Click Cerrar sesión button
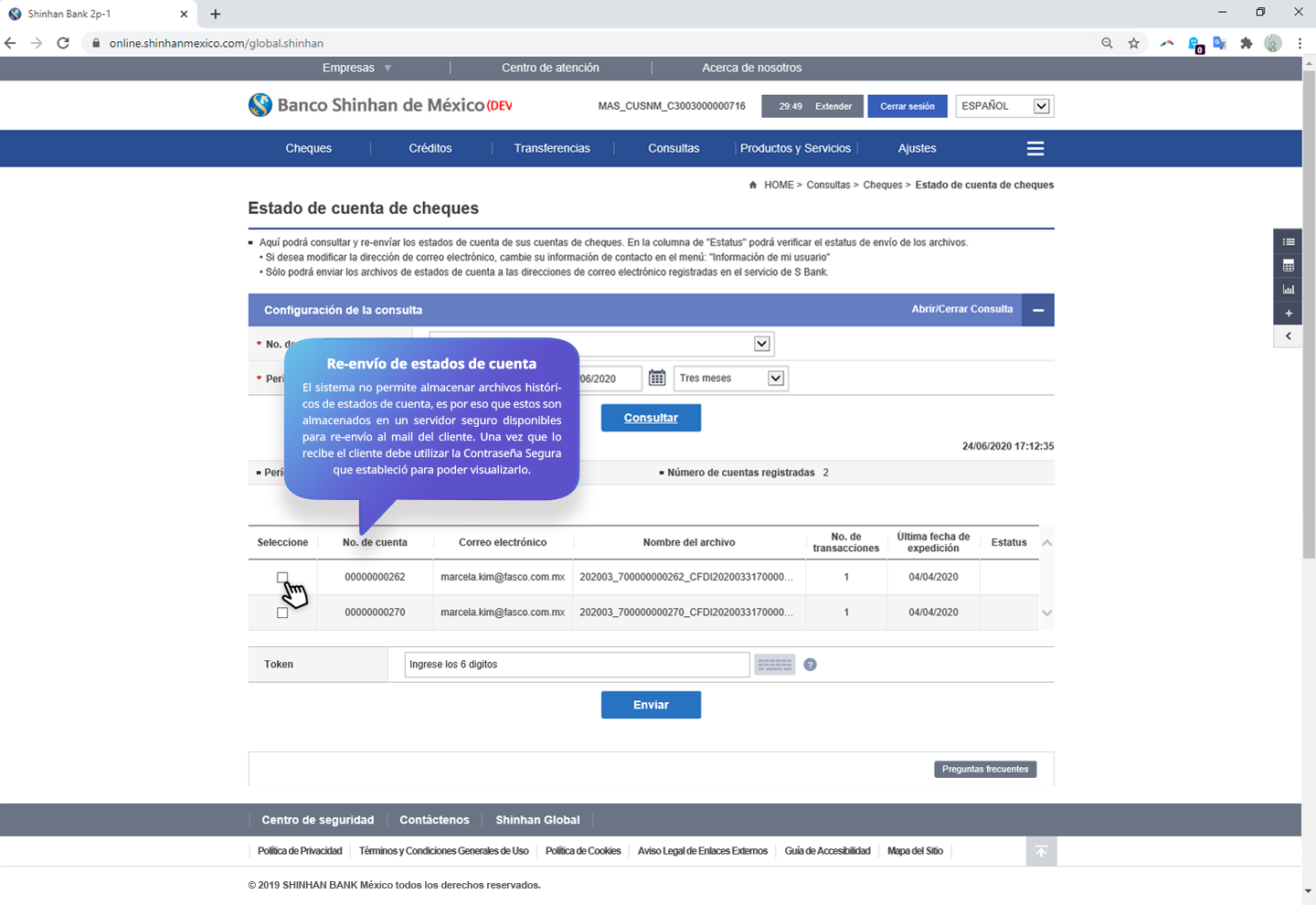The height and width of the screenshot is (905, 1316). [907, 106]
